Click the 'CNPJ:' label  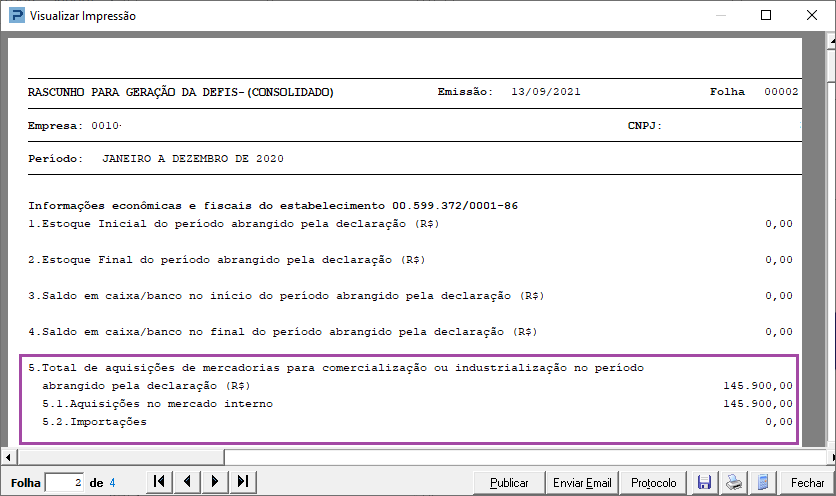point(645,126)
